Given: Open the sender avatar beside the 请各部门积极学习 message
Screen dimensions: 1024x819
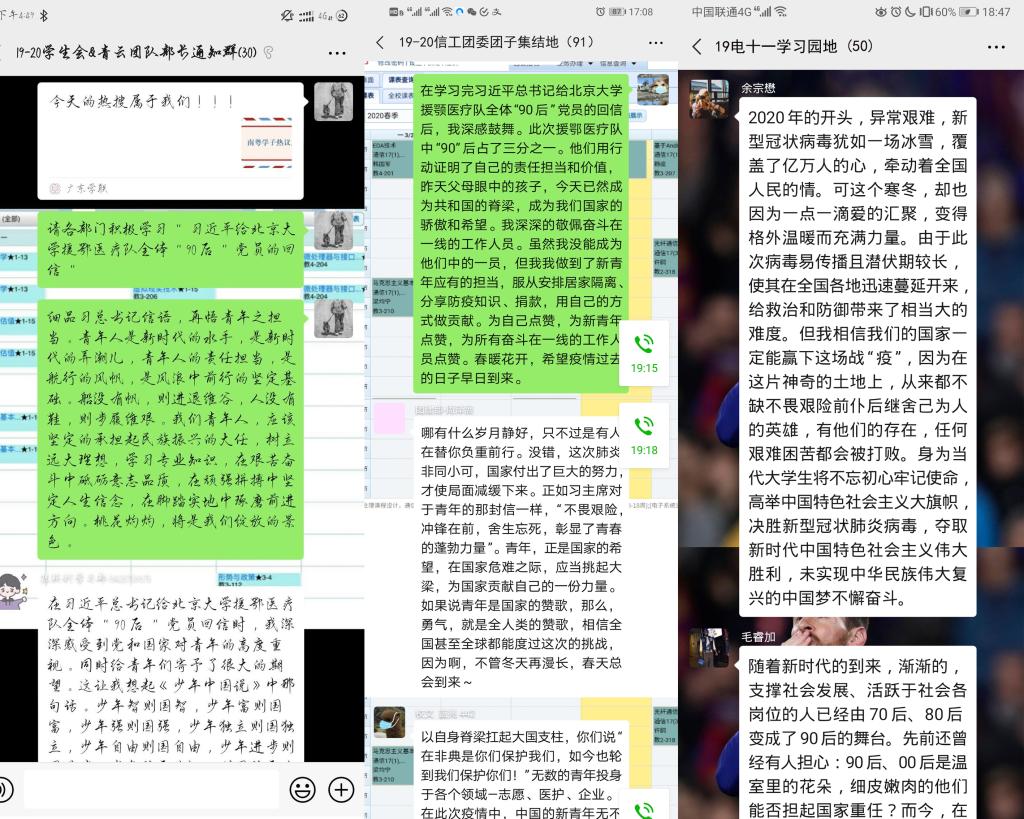Looking at the screenshot, I should 333,230.
